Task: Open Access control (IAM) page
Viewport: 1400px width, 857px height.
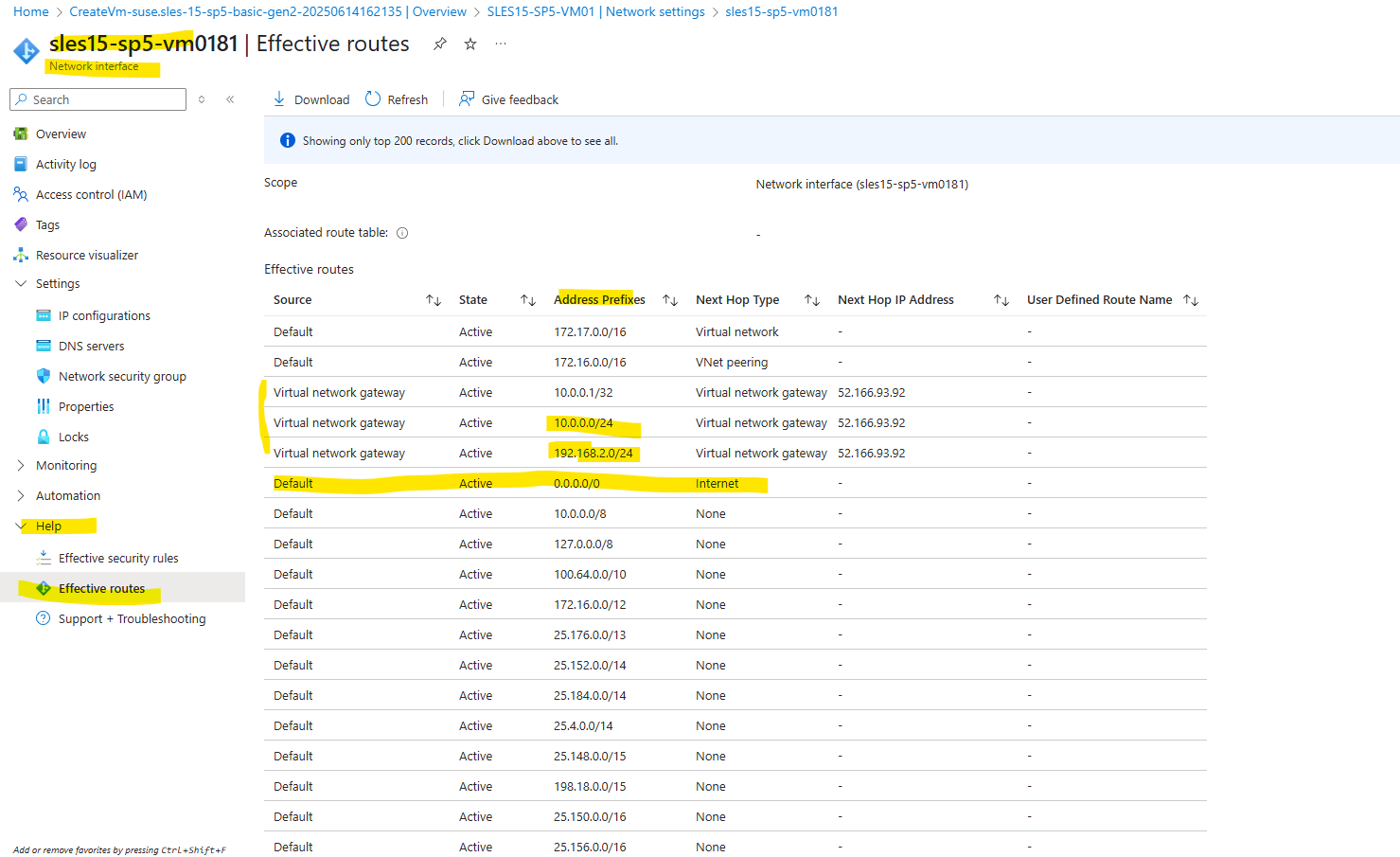Action: pos(92,194)
